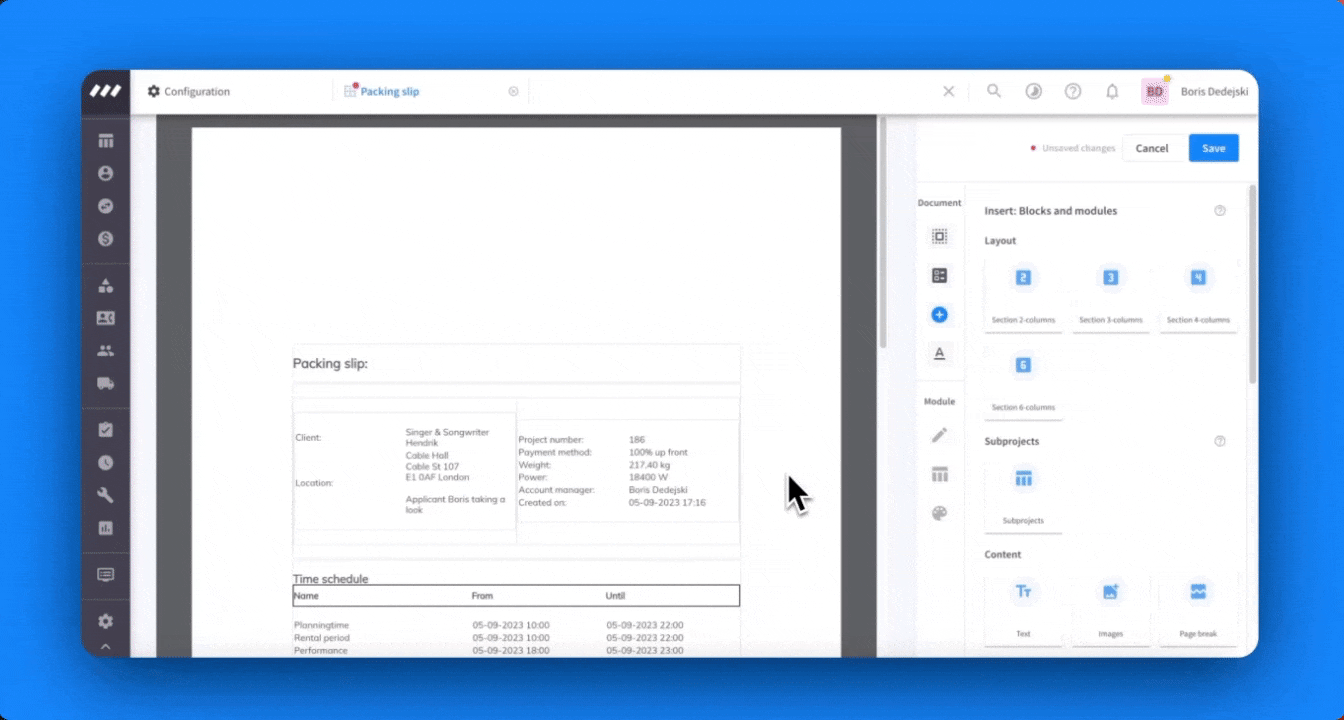Click the 'Project number:' label
This screenshot has height=720, width=1344.
click(550, 440)
